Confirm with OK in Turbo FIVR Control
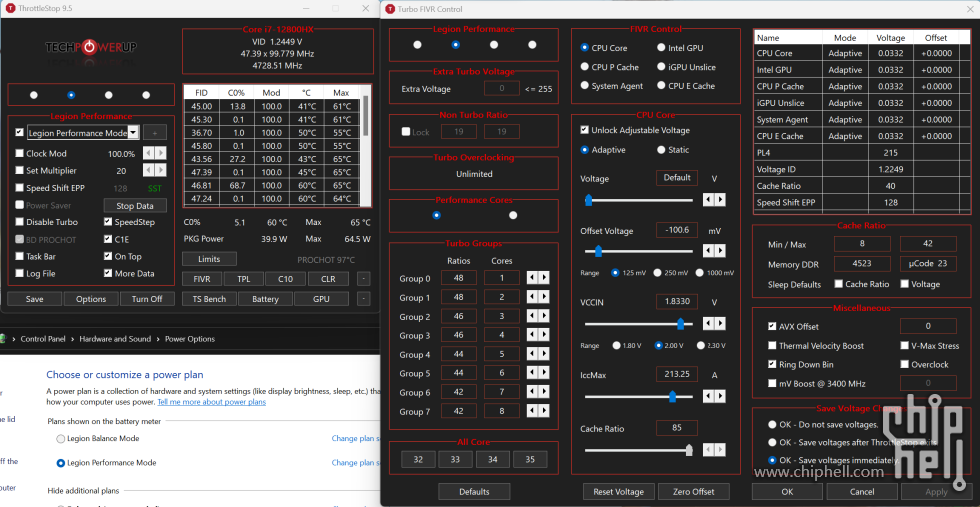This screenshot has width=980, height=507. [787, 491]
